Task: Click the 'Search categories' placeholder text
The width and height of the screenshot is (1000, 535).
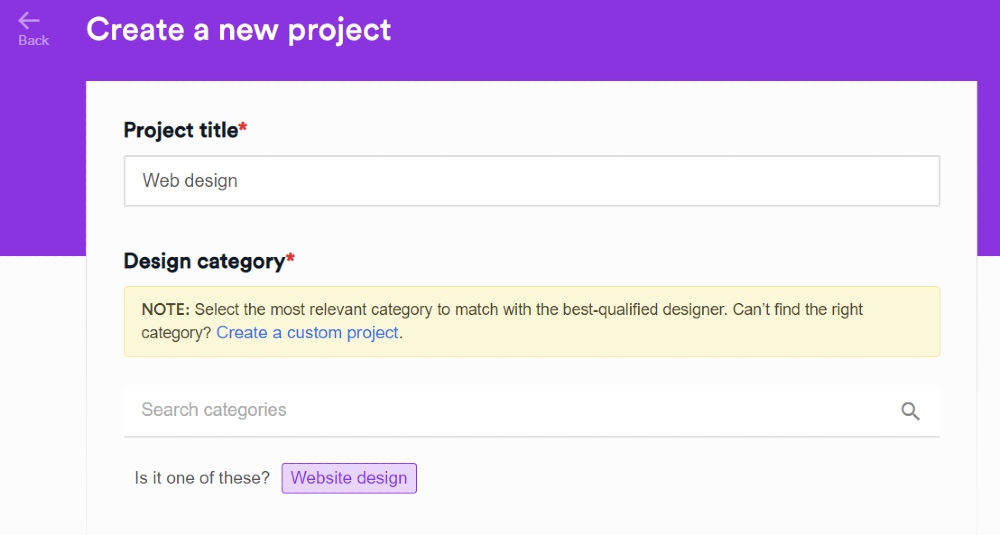Action: click(x=214, y=410)
